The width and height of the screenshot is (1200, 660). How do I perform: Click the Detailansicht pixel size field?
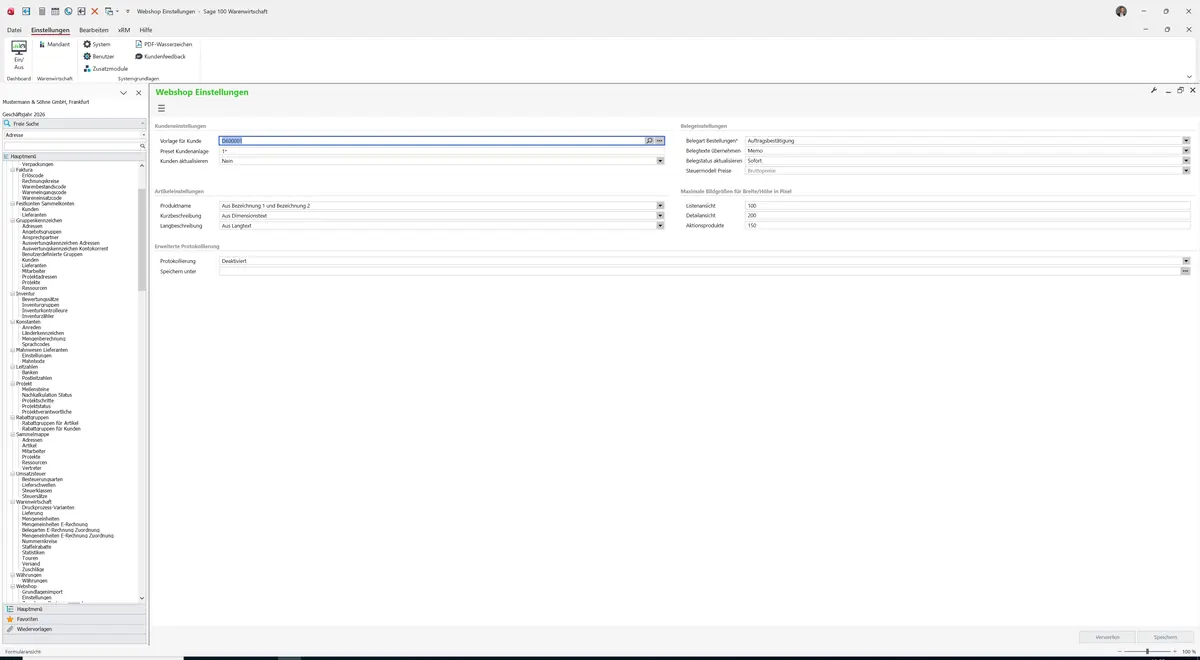click(x=968, y=215)
